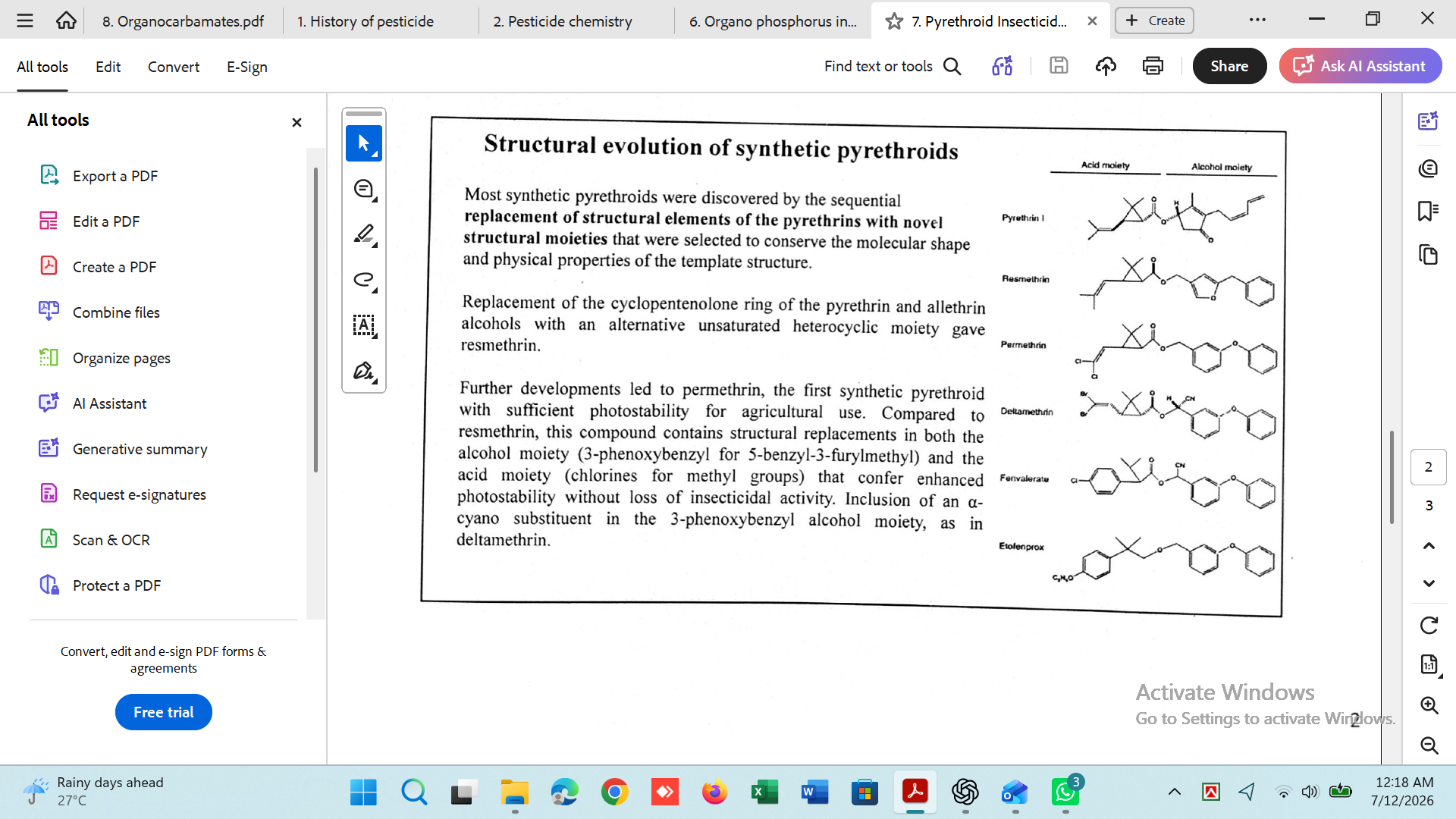Screen dimensions: 1456x819
Task: Show hidden system tray icons
Action: pyautogui.click(x=1174, y=792)
